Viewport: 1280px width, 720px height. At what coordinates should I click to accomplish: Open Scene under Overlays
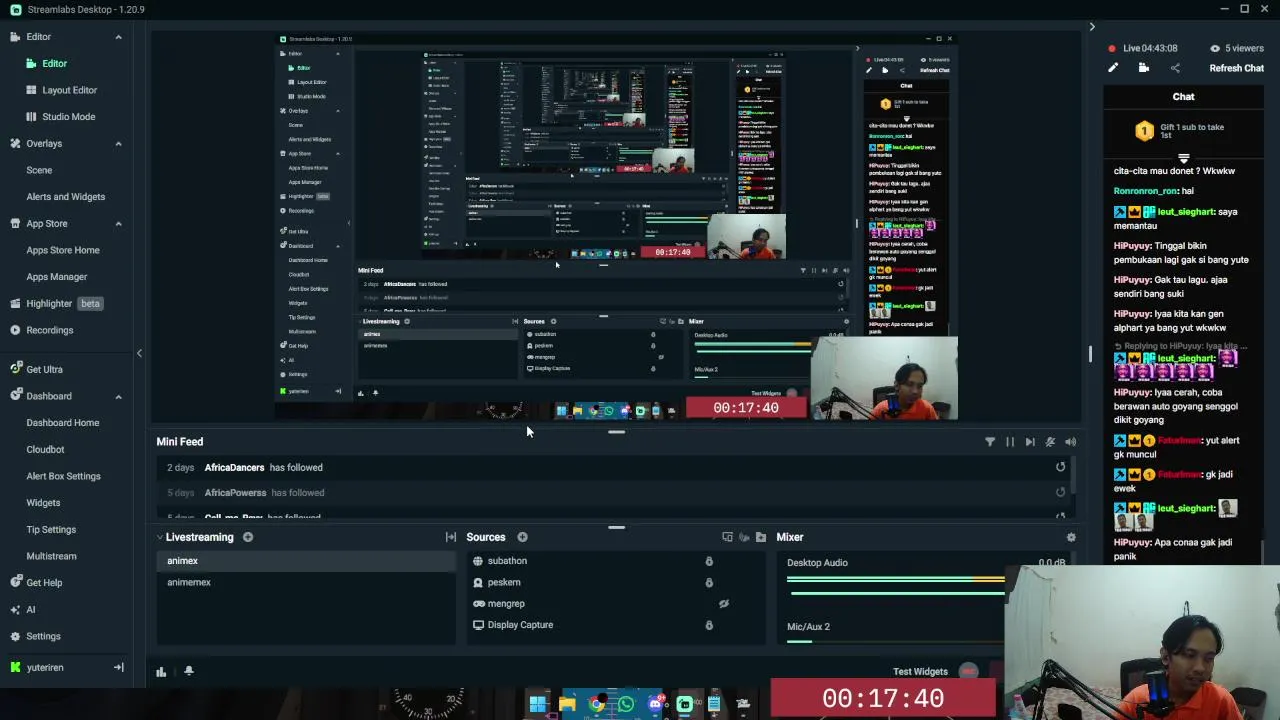pyautogui.click(x=39, y=170)
